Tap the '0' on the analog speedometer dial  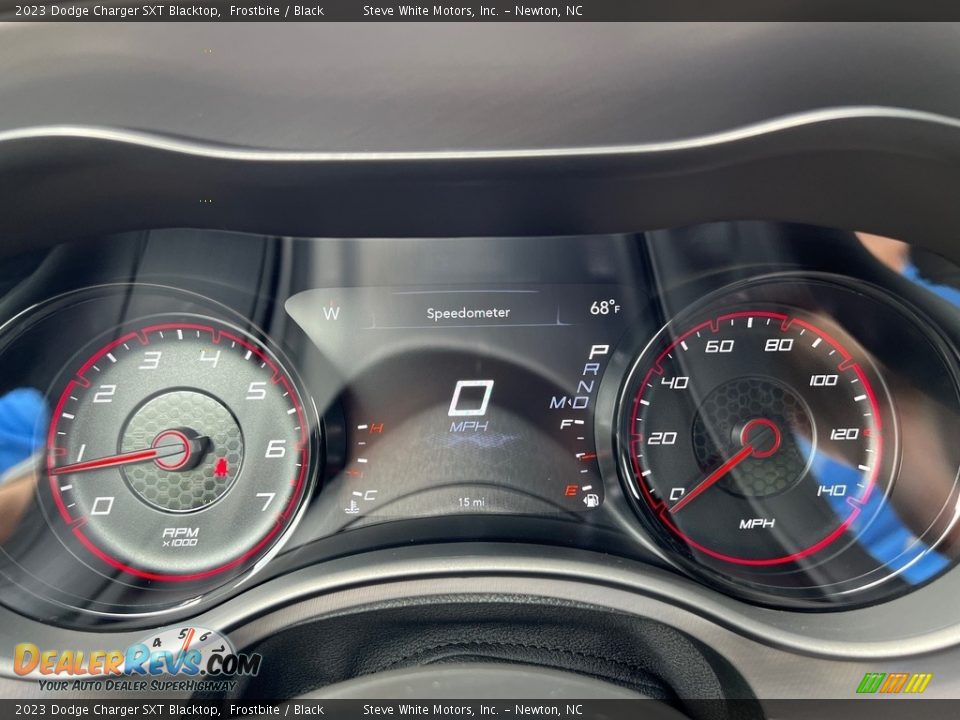[x=677, y=493]
